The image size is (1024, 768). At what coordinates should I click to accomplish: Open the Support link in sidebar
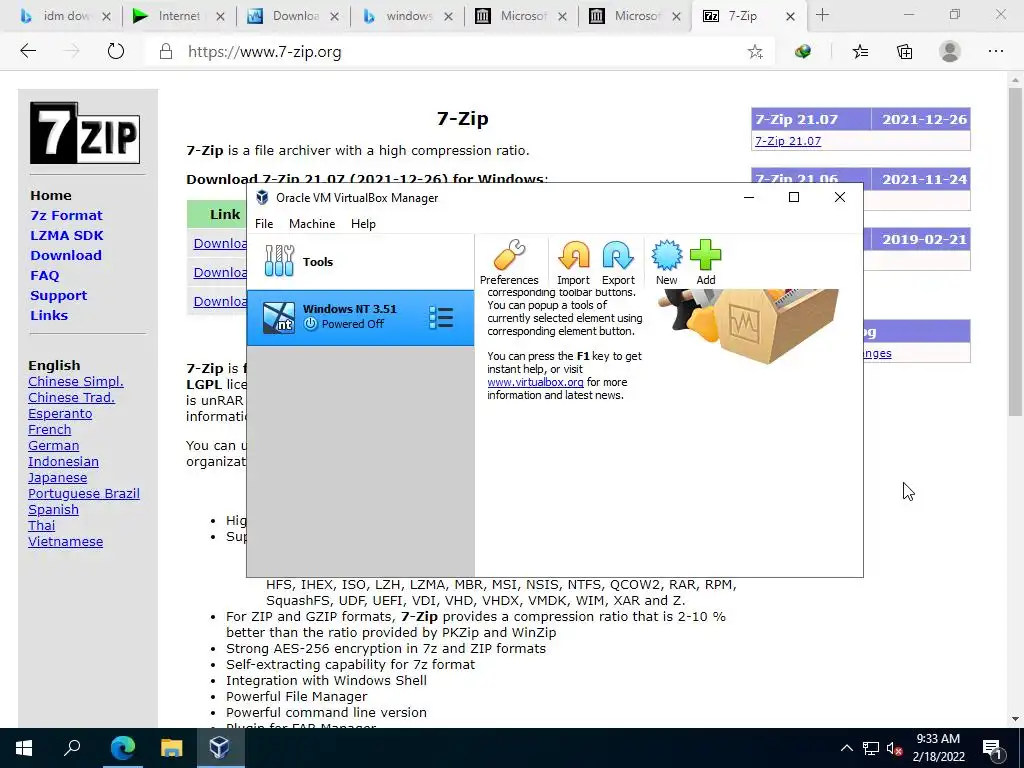pos(58,295)
